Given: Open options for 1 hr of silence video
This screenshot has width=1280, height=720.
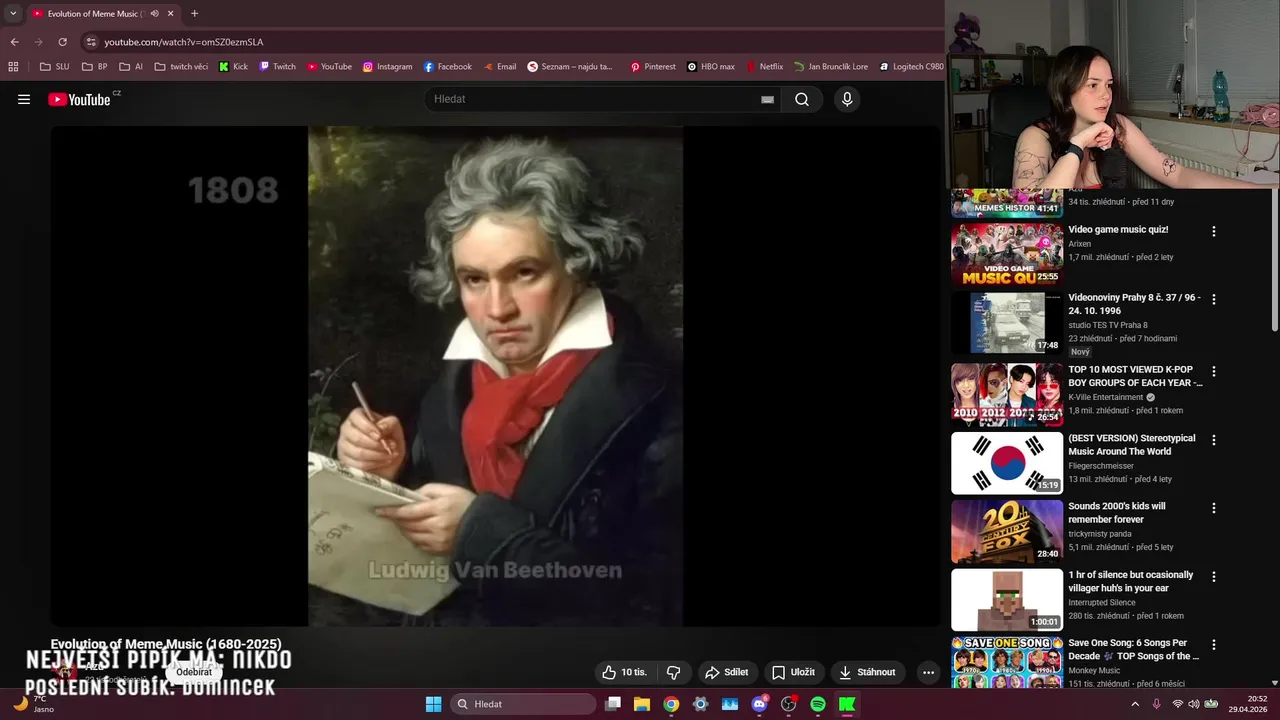Looking at the screenshot, I should (1214, 577).
